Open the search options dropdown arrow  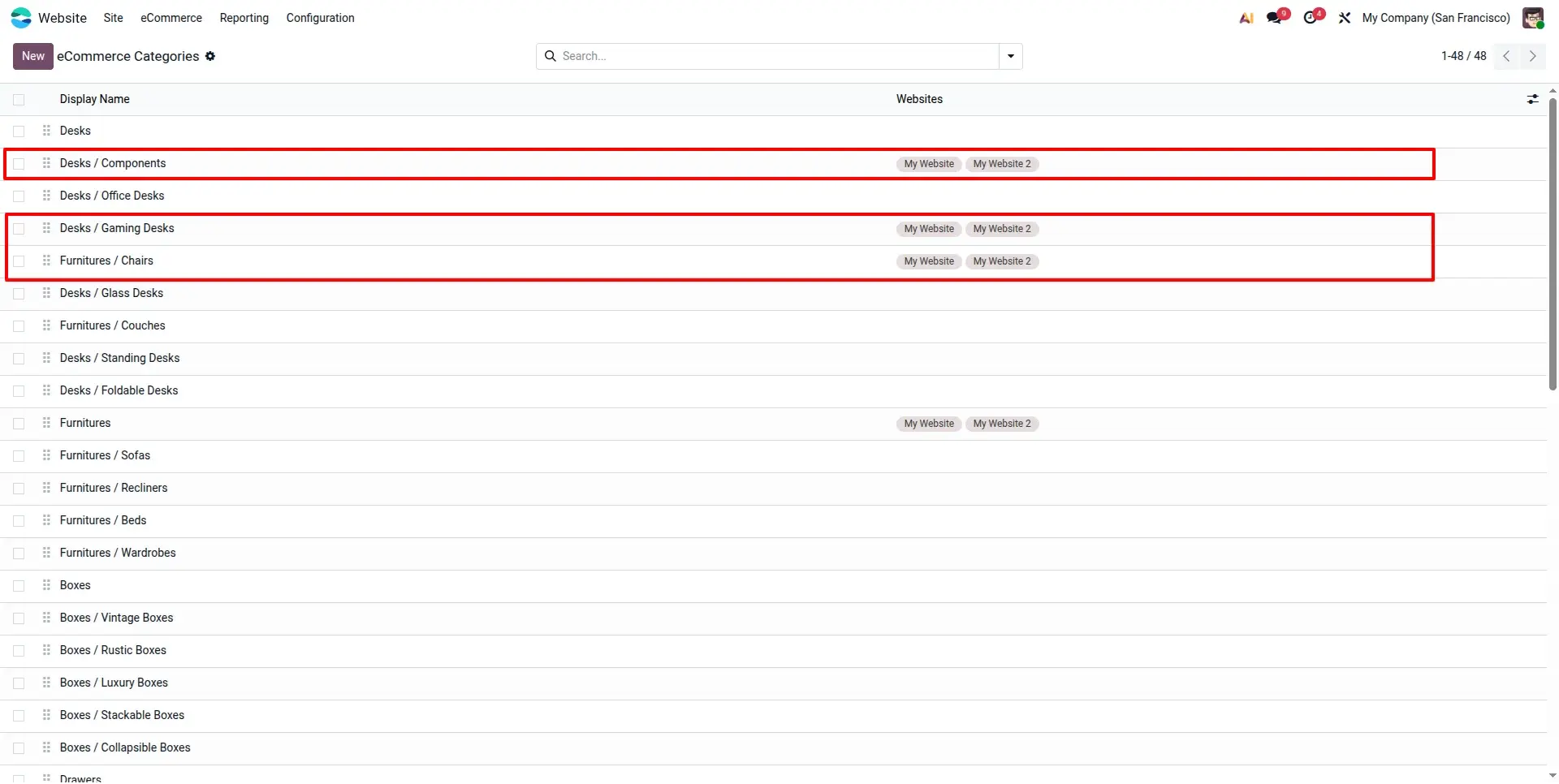(x=1011, y=56)
